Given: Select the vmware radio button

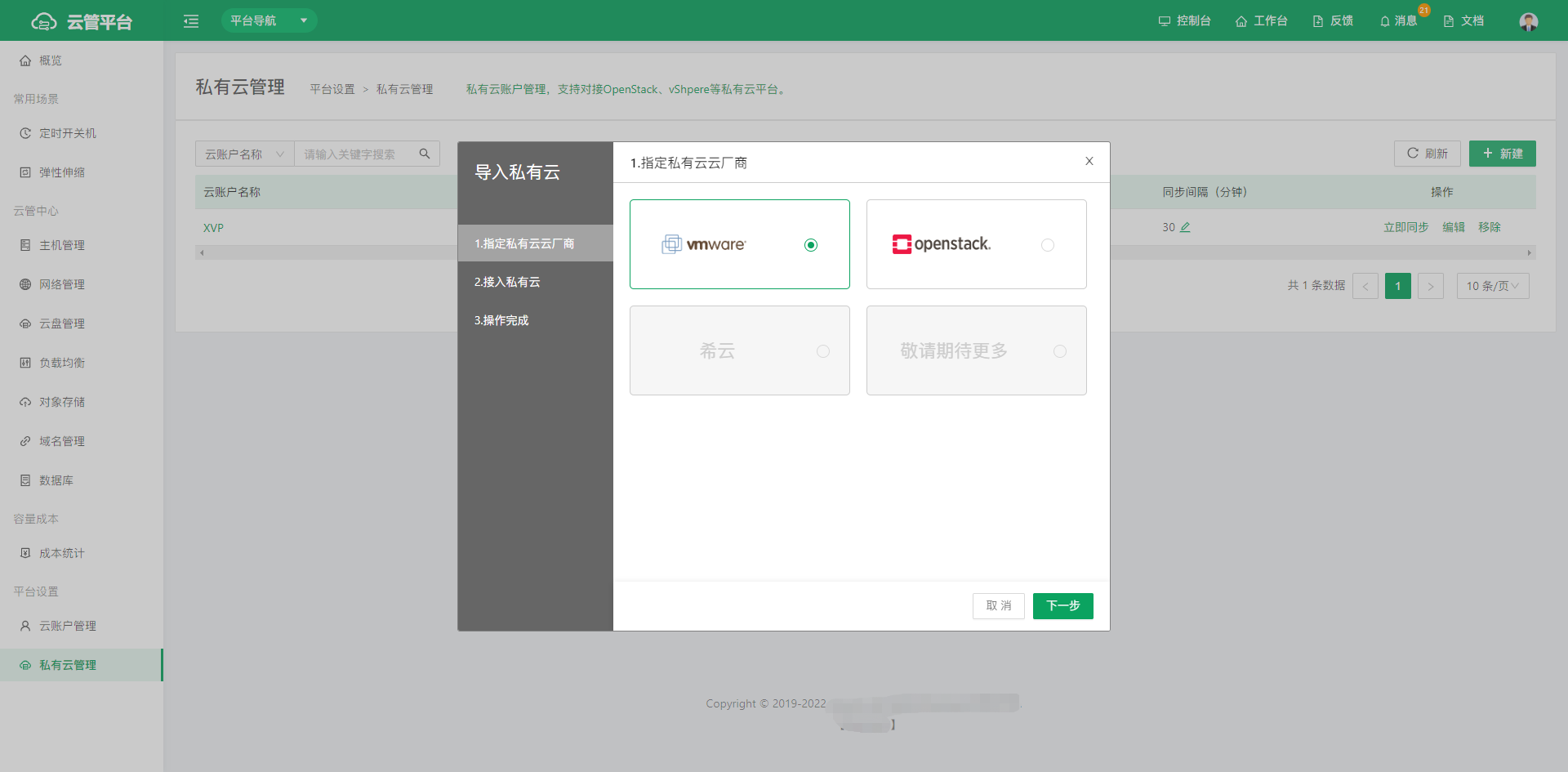Looking at the screenshot, I should 811,245.
